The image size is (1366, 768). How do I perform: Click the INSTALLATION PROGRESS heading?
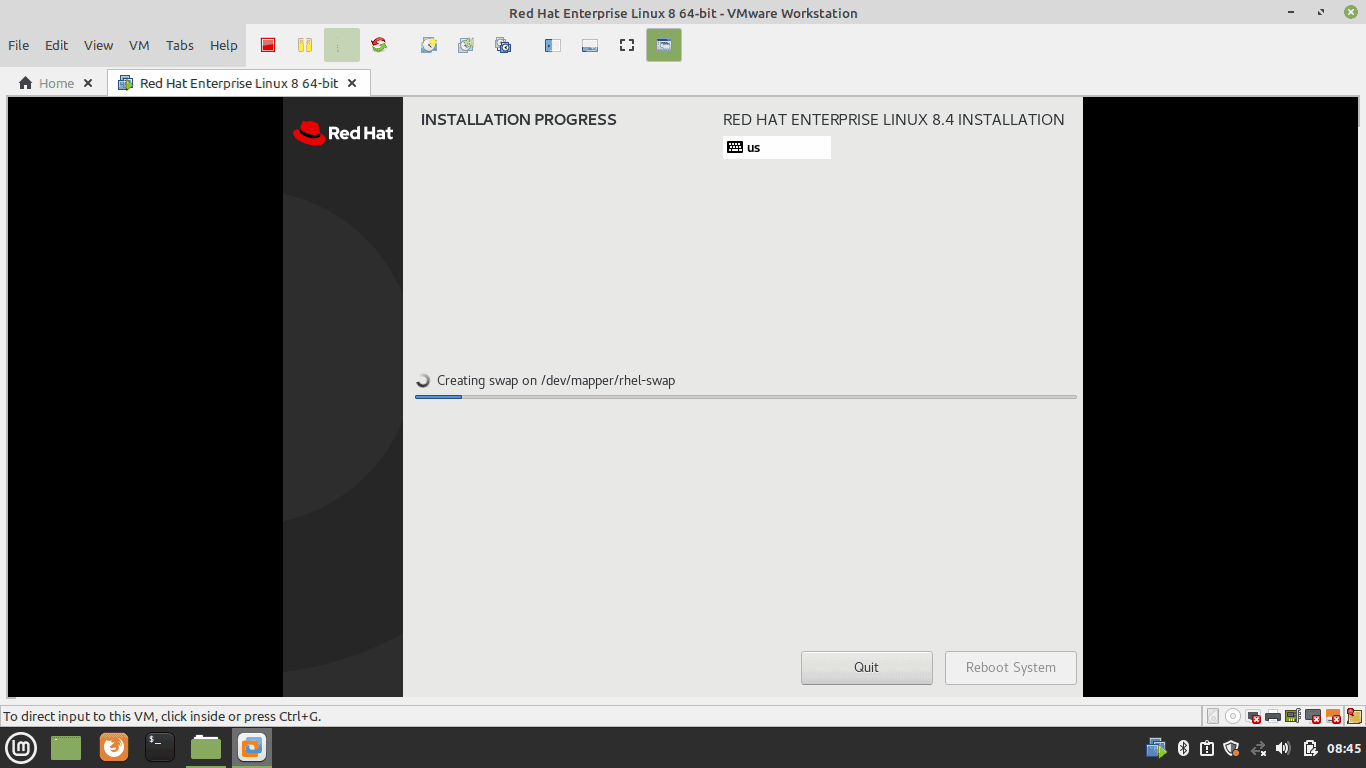(x=519, y=120)
